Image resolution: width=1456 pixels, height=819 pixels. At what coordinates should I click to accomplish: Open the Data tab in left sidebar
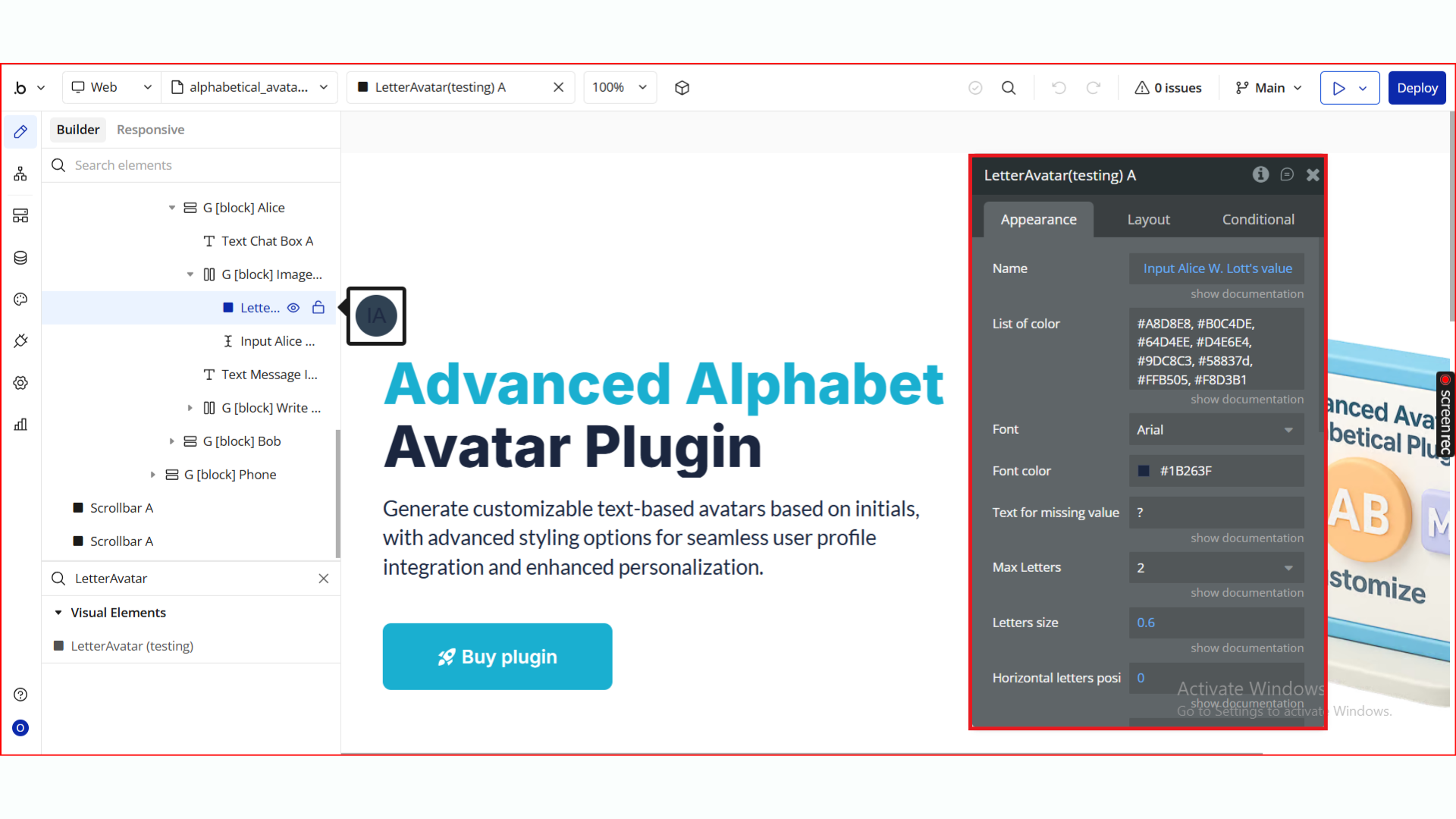point(20,258)
